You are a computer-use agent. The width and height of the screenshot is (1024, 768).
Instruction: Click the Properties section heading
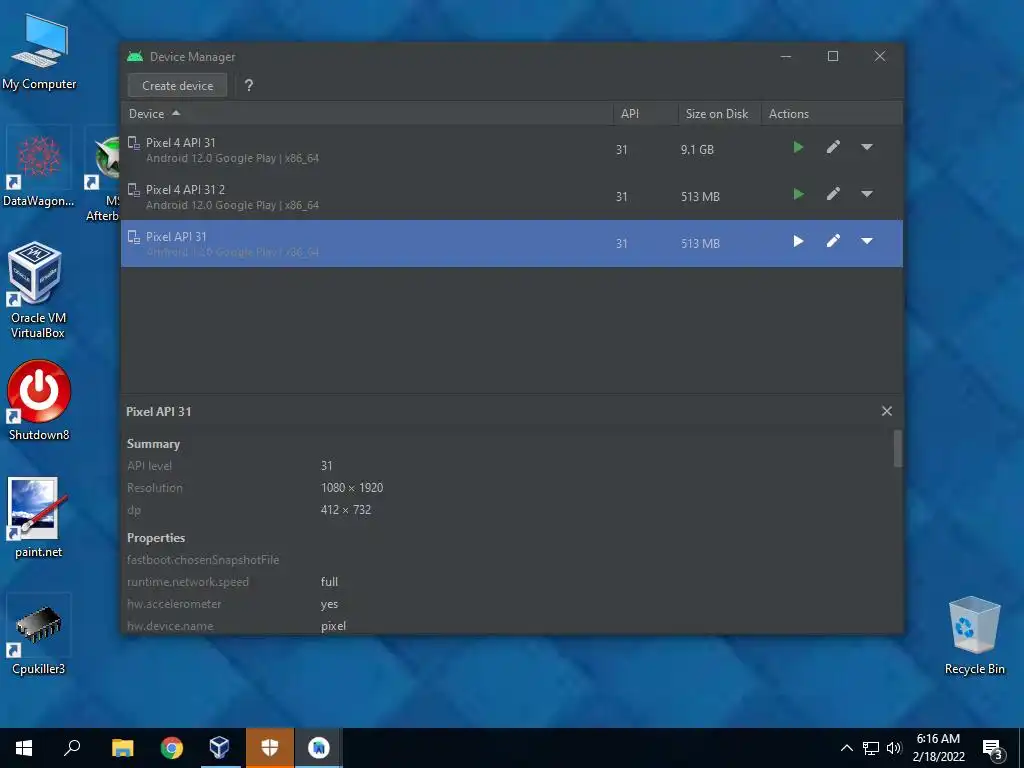click(155, 538)
